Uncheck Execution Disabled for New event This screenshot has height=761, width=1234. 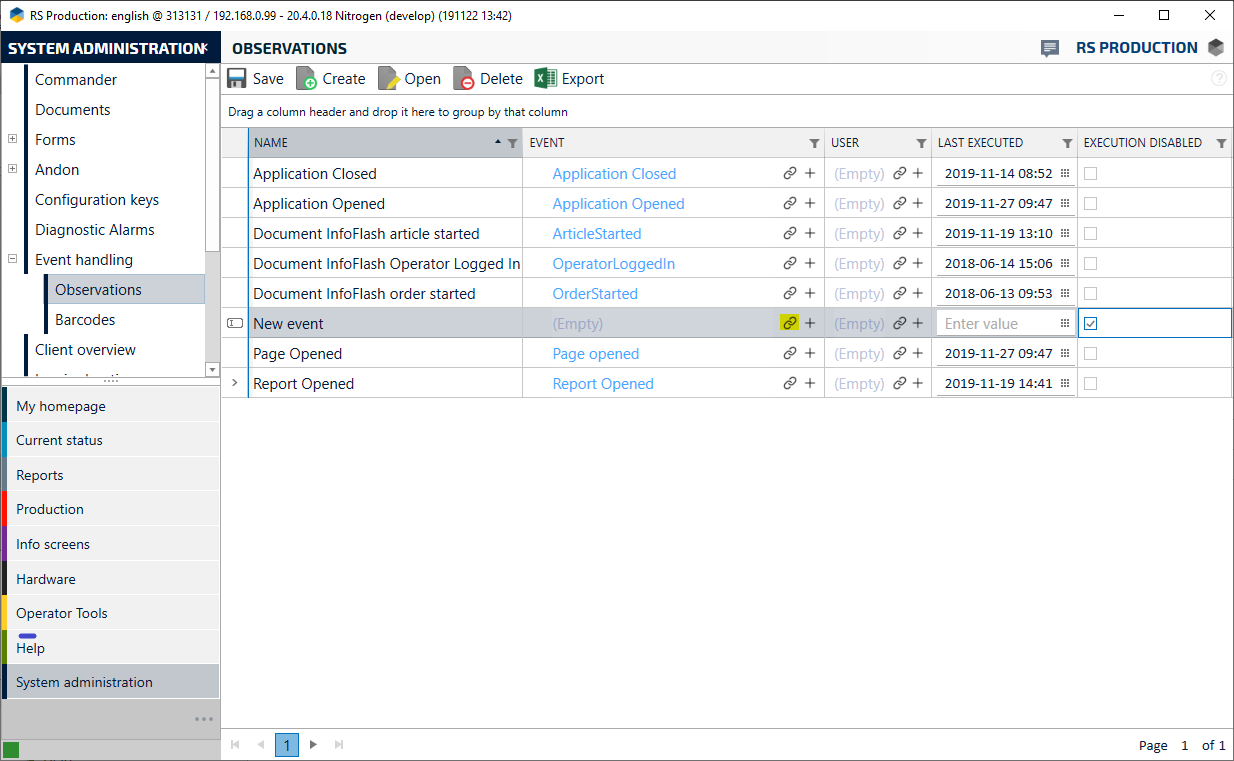click(1091, 323)
